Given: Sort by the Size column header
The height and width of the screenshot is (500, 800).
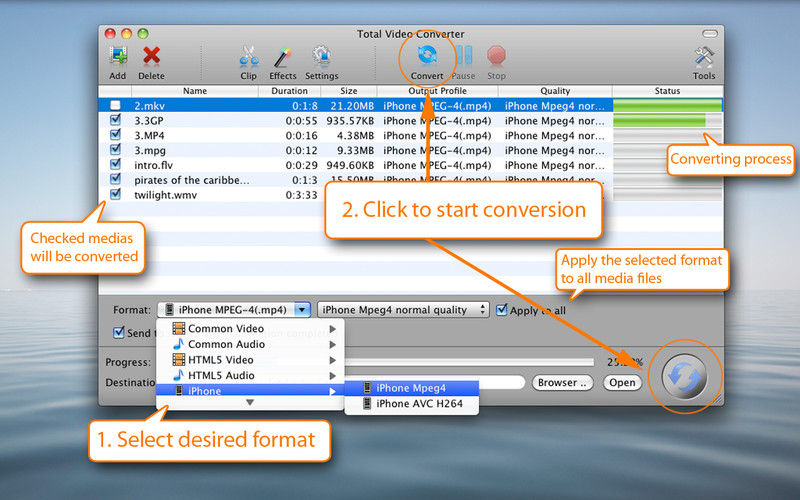Looking at the screenshot, I should click(348, 91).
